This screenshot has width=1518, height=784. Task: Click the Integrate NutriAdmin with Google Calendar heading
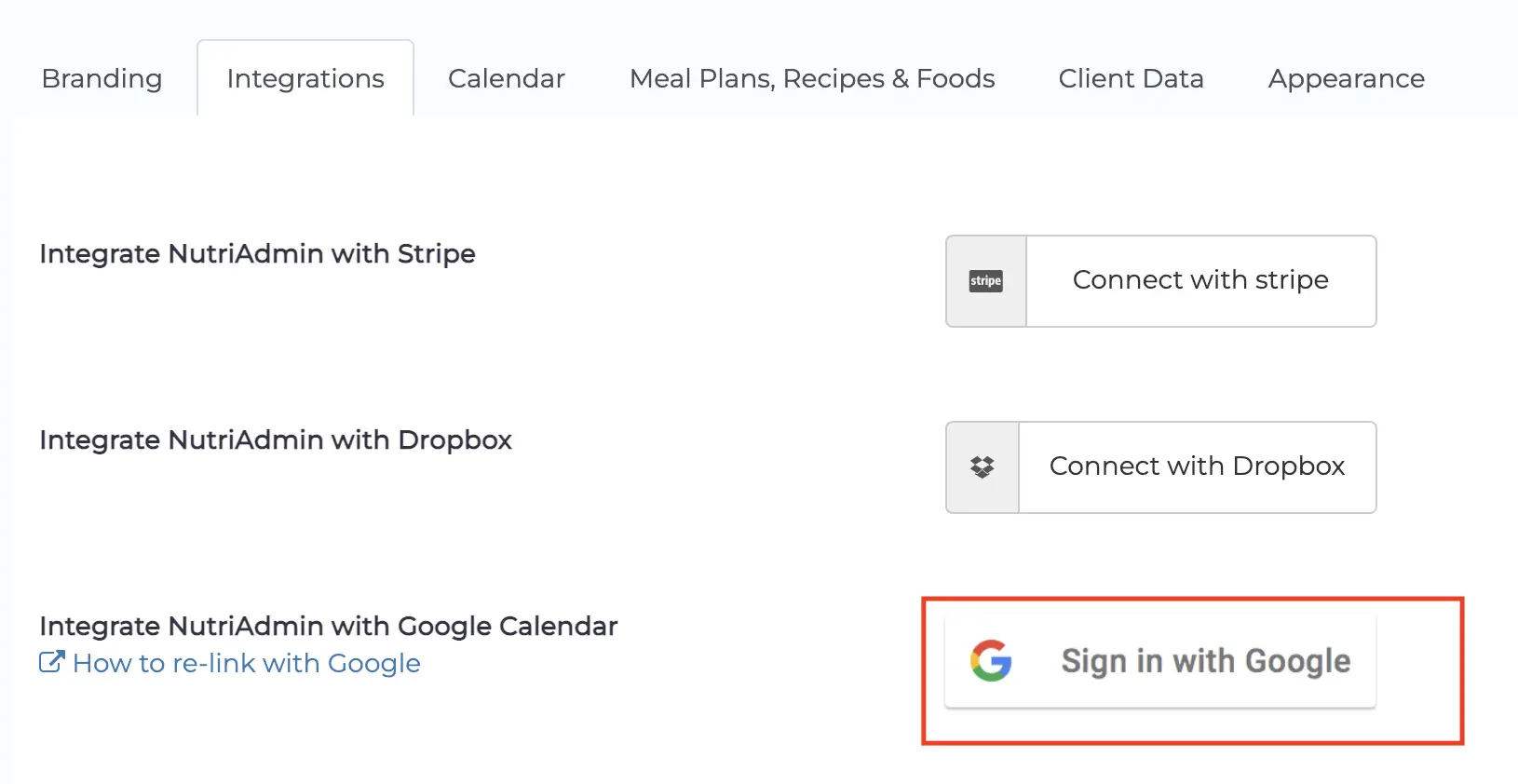click(x=328, y=626)
